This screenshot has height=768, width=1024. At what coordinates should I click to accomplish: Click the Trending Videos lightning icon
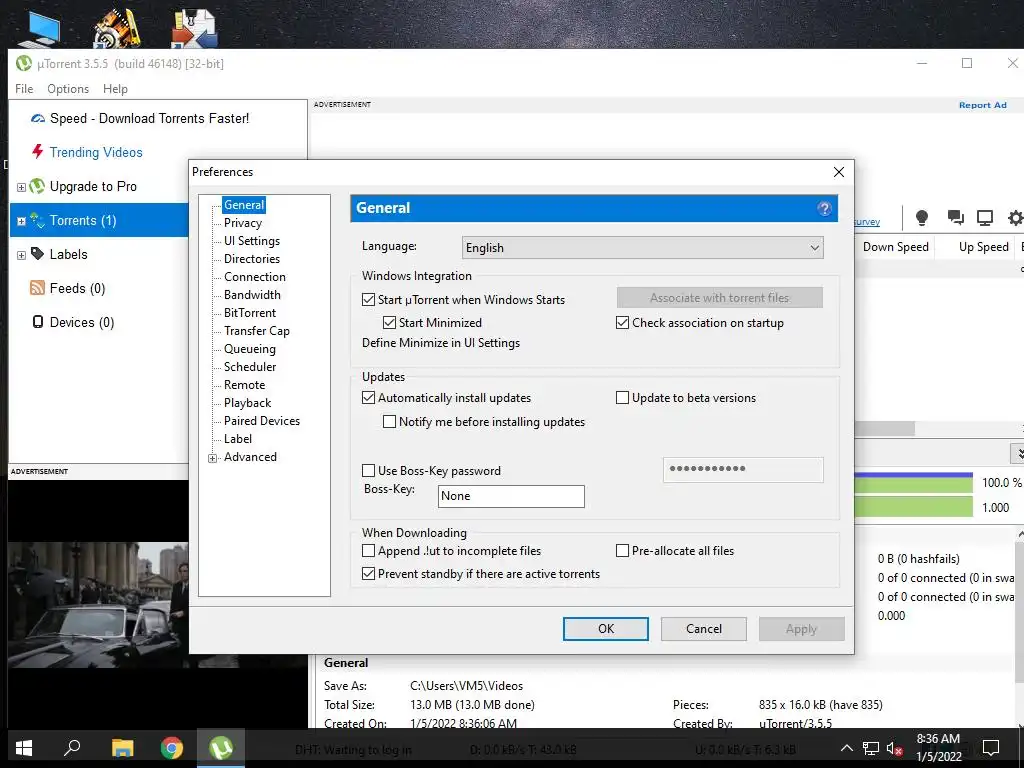tap(38, 152)
